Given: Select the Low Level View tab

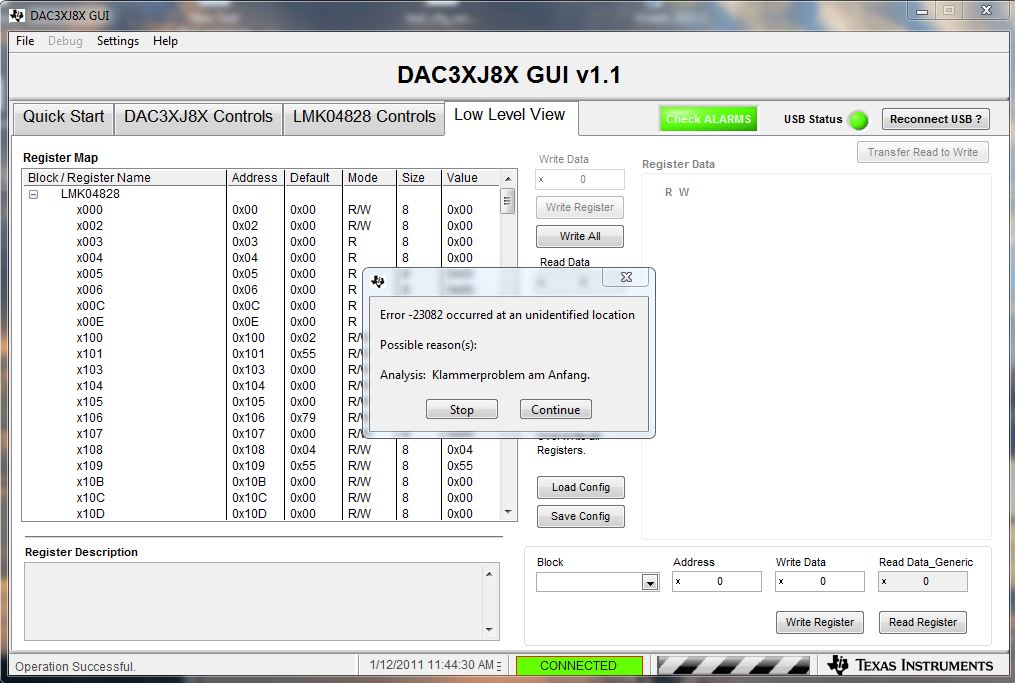Looking at the screenshot, I should click(x=509, y=115).
